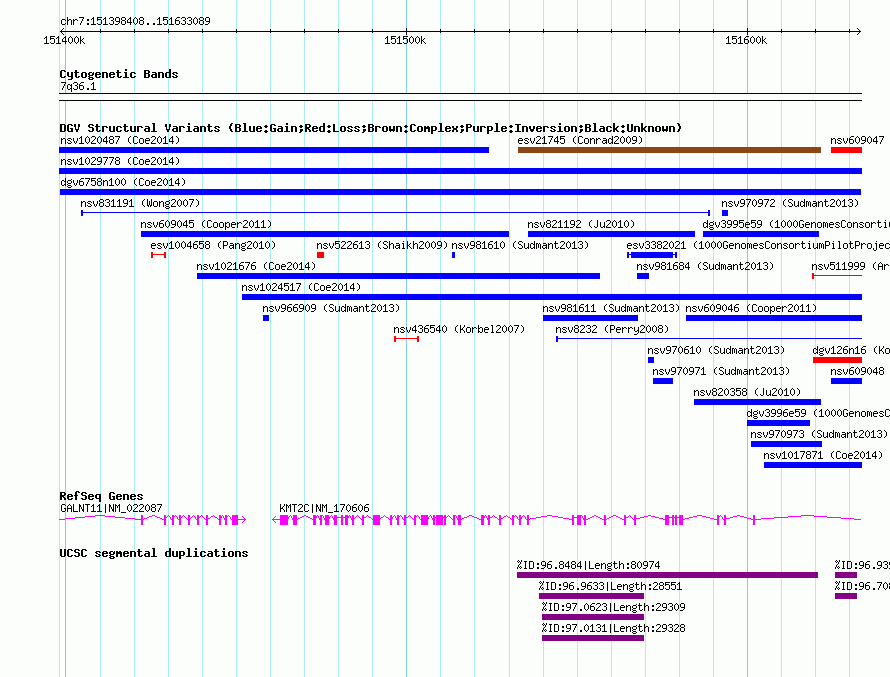Click the nsv609045 (Cooper2011) label
890x677 pixels.
click(x=206, y=224)
